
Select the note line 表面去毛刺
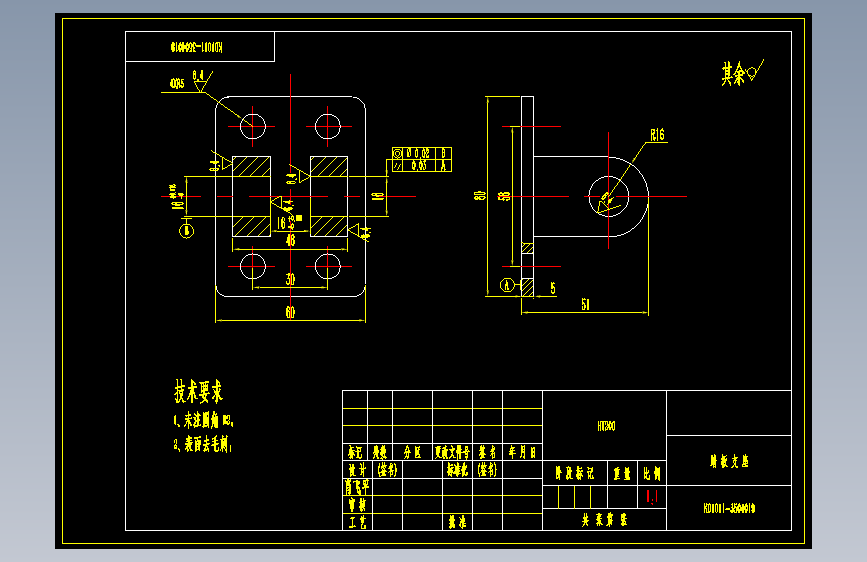click(202, 444)
